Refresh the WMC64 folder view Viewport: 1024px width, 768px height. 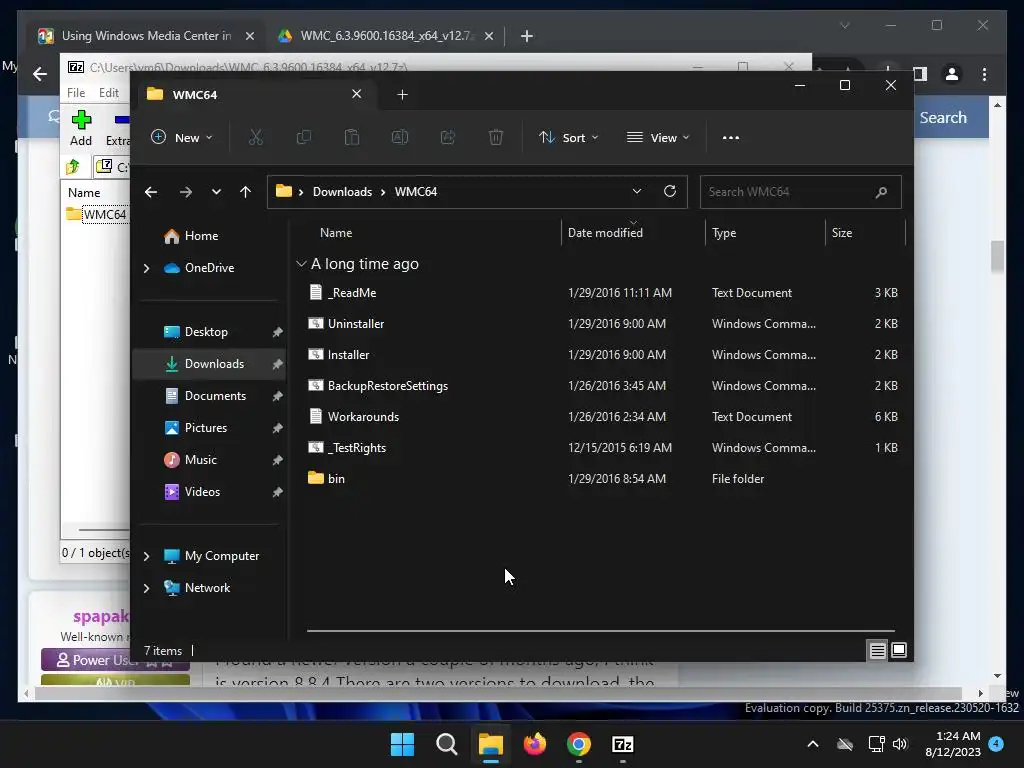pyautogui.click(x=669, y=191)
